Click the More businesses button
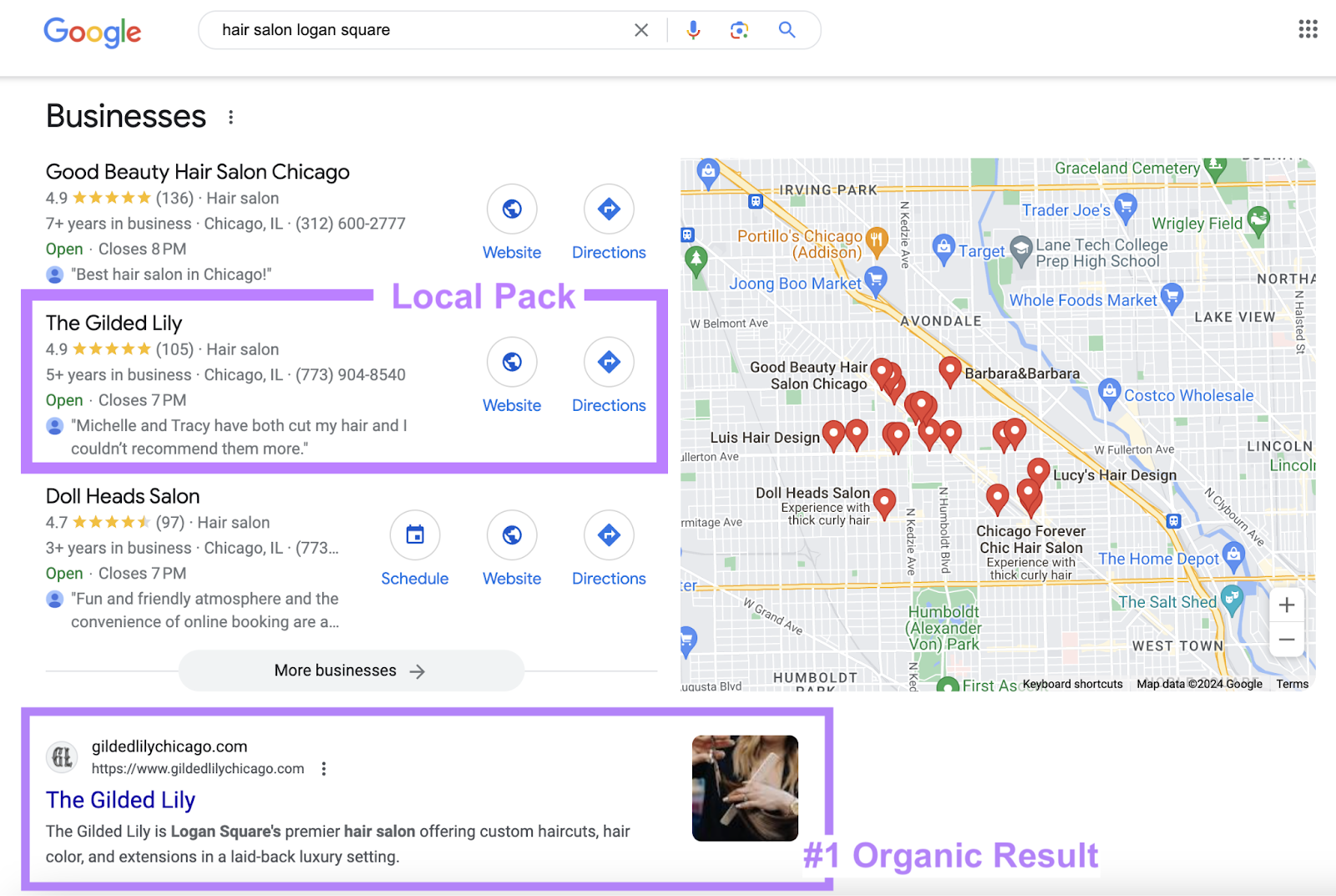 (x=350, y=670)
